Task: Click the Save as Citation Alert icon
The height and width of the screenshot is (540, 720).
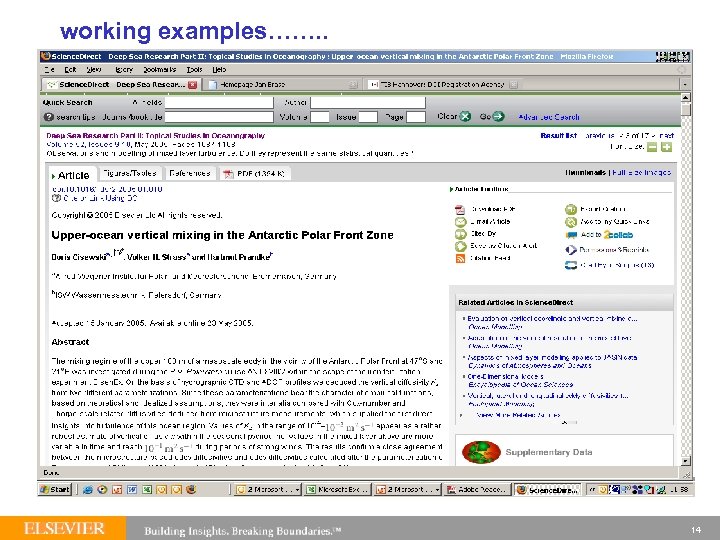Action: [460, 247]
